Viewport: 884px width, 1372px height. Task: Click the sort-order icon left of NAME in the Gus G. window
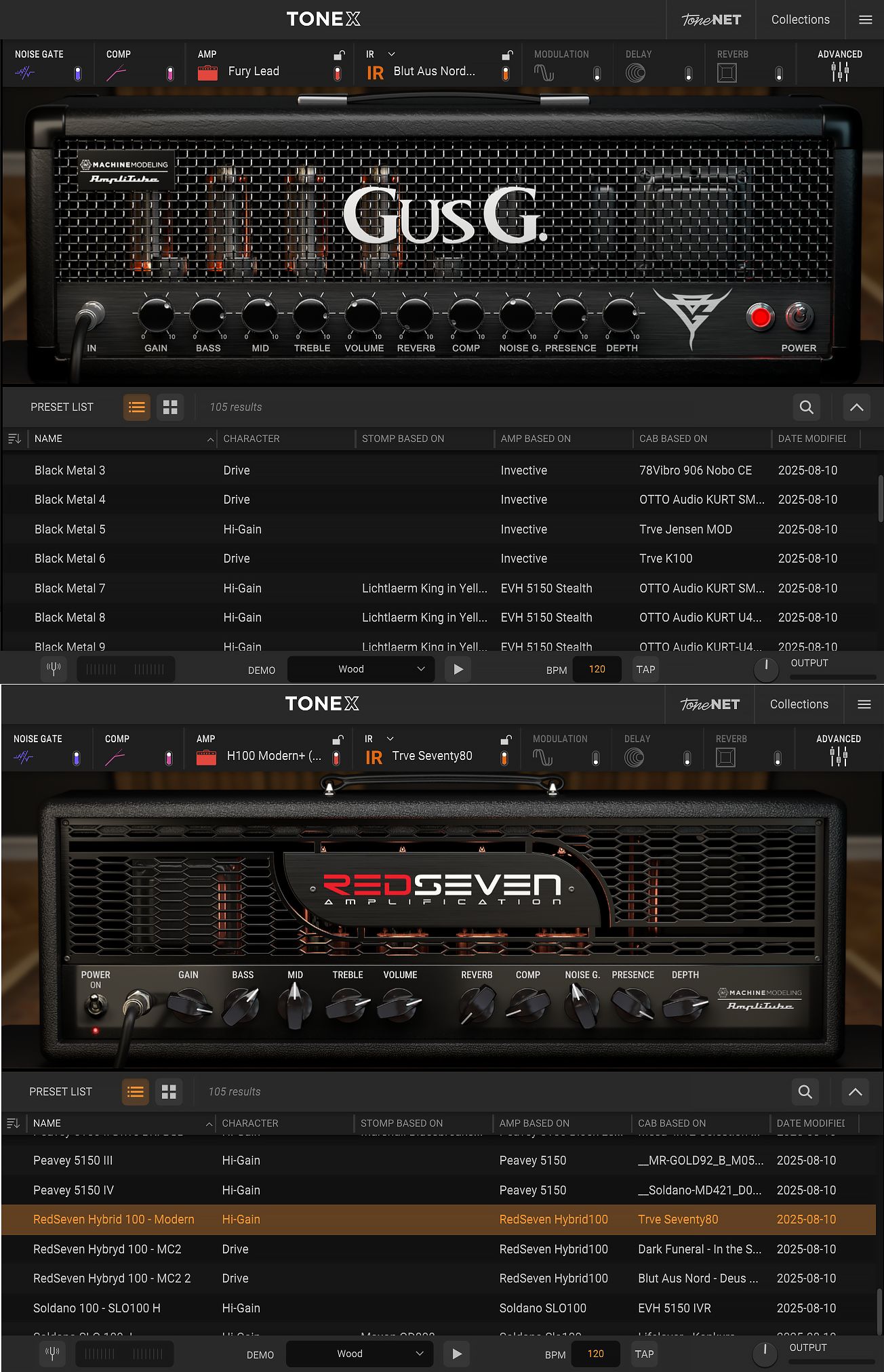click(x=14, y=439)
